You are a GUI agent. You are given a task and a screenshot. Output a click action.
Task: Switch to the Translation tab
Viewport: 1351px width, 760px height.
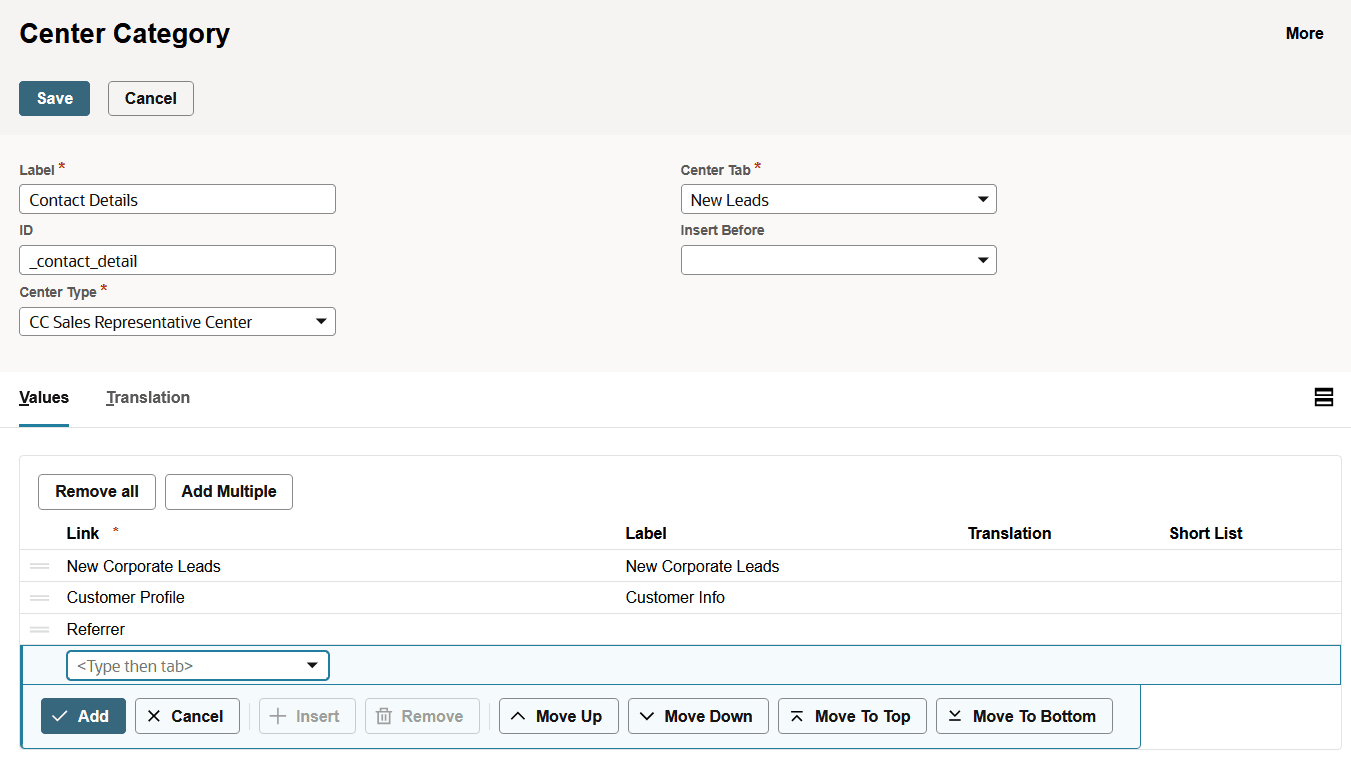pos(148,397)
